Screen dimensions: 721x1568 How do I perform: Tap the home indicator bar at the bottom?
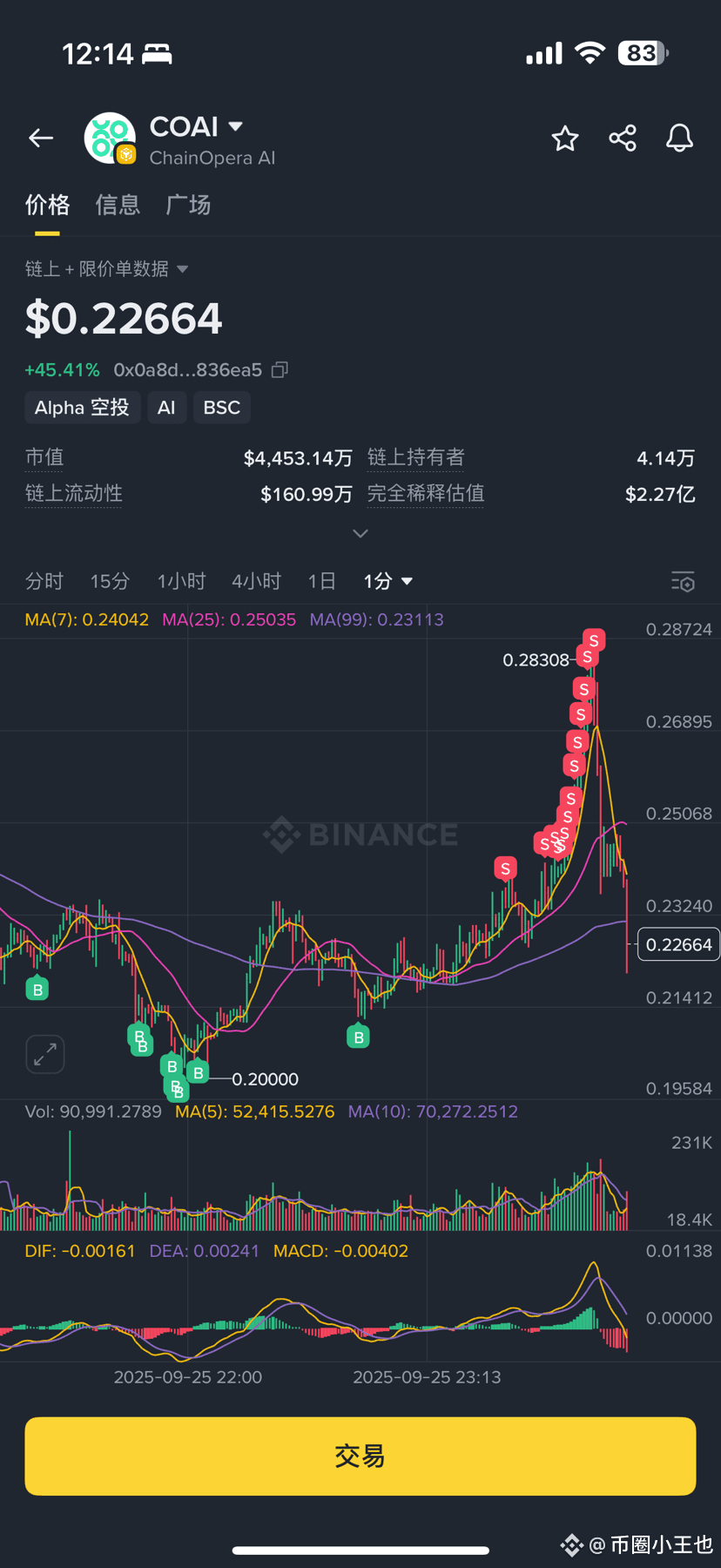tap(360, 1550)
